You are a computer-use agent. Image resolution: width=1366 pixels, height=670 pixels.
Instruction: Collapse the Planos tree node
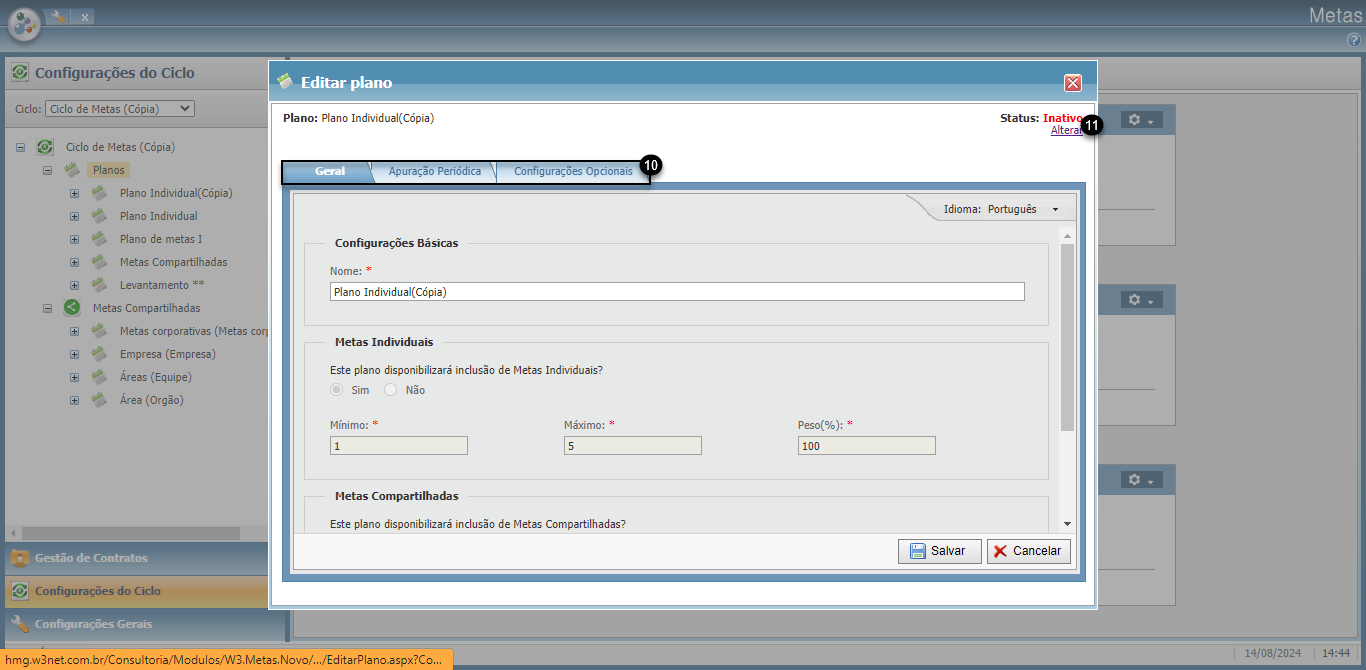pyautogui.click(x=47, y=170)
